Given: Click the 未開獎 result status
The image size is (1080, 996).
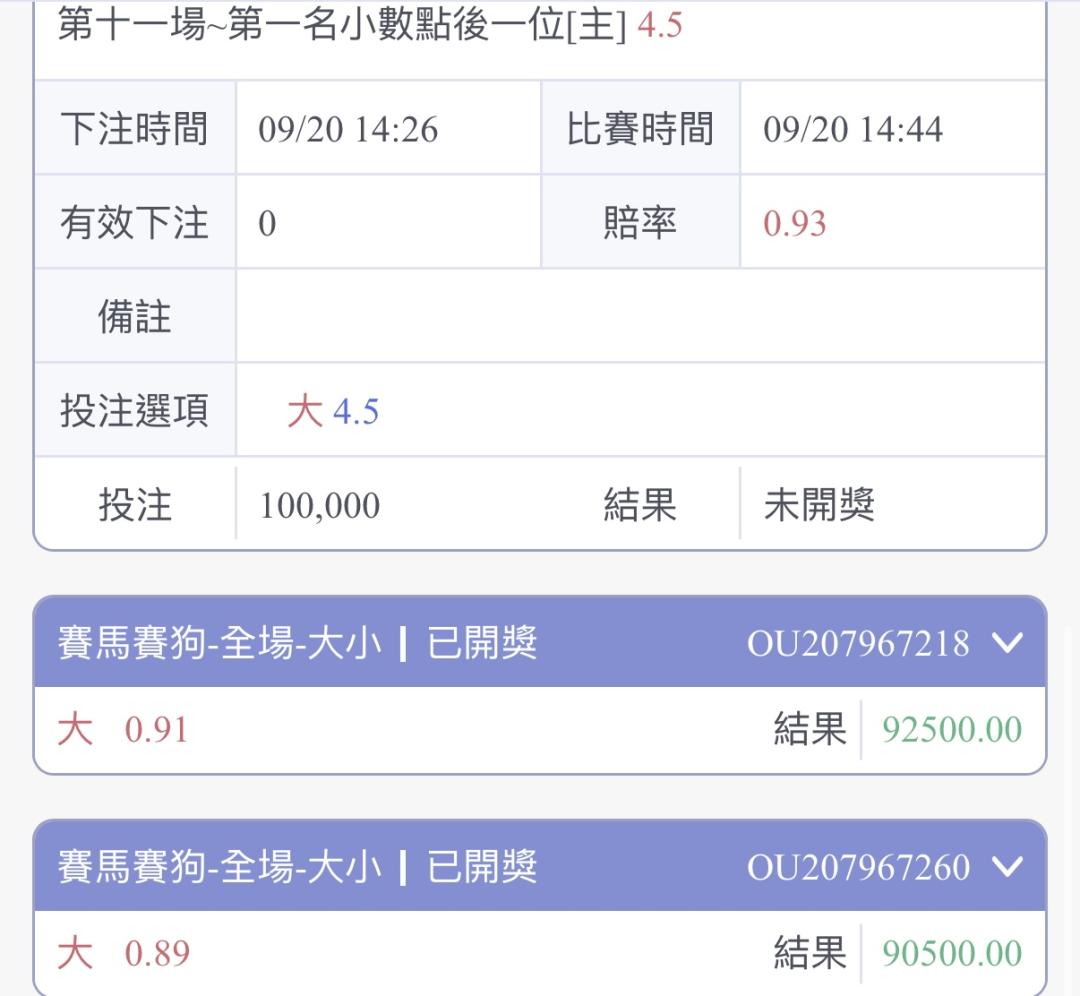Looking at the screenshot, I should click(x=819, y=505).
